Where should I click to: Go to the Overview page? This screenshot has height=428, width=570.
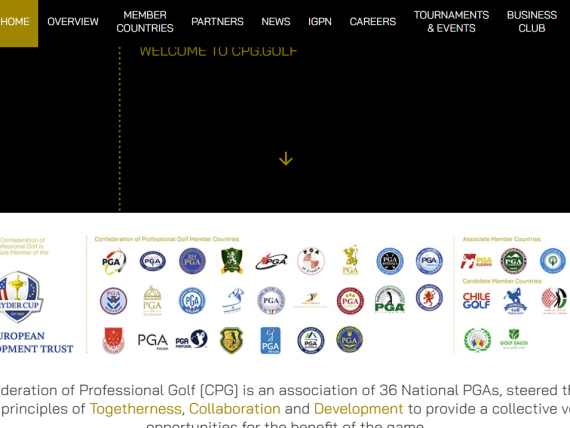coord(73,22)
